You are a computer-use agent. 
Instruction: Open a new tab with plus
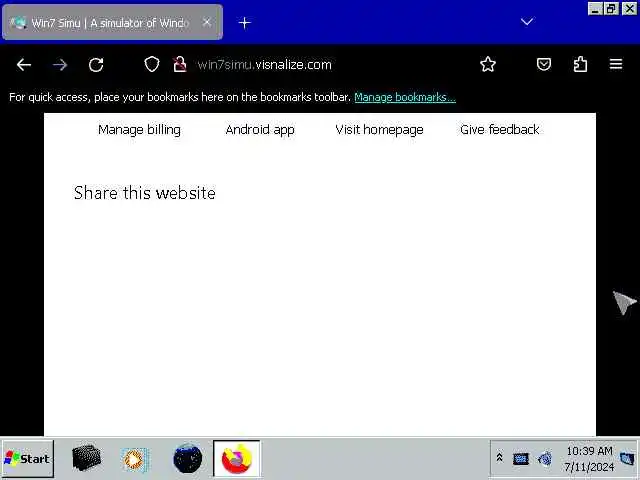pyautogui.click(x=244, y=23)
